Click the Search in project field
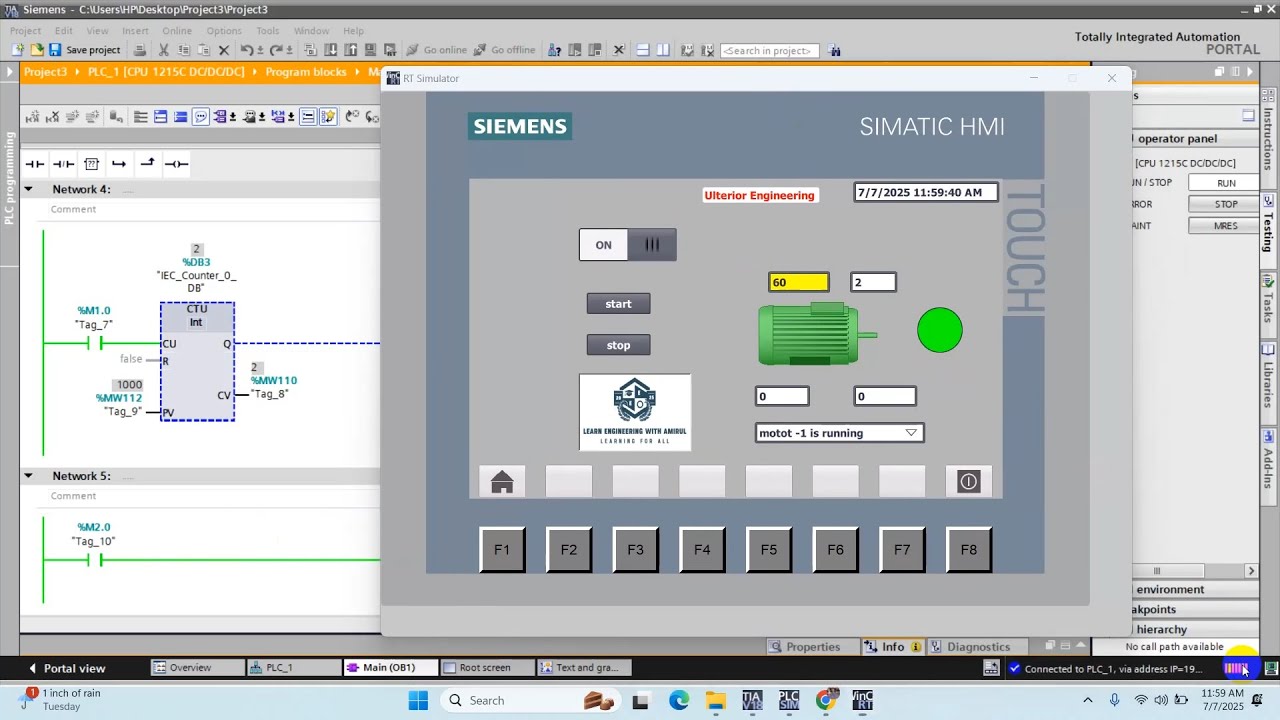This screenshot has width=1280, height=720. point(770,51)
